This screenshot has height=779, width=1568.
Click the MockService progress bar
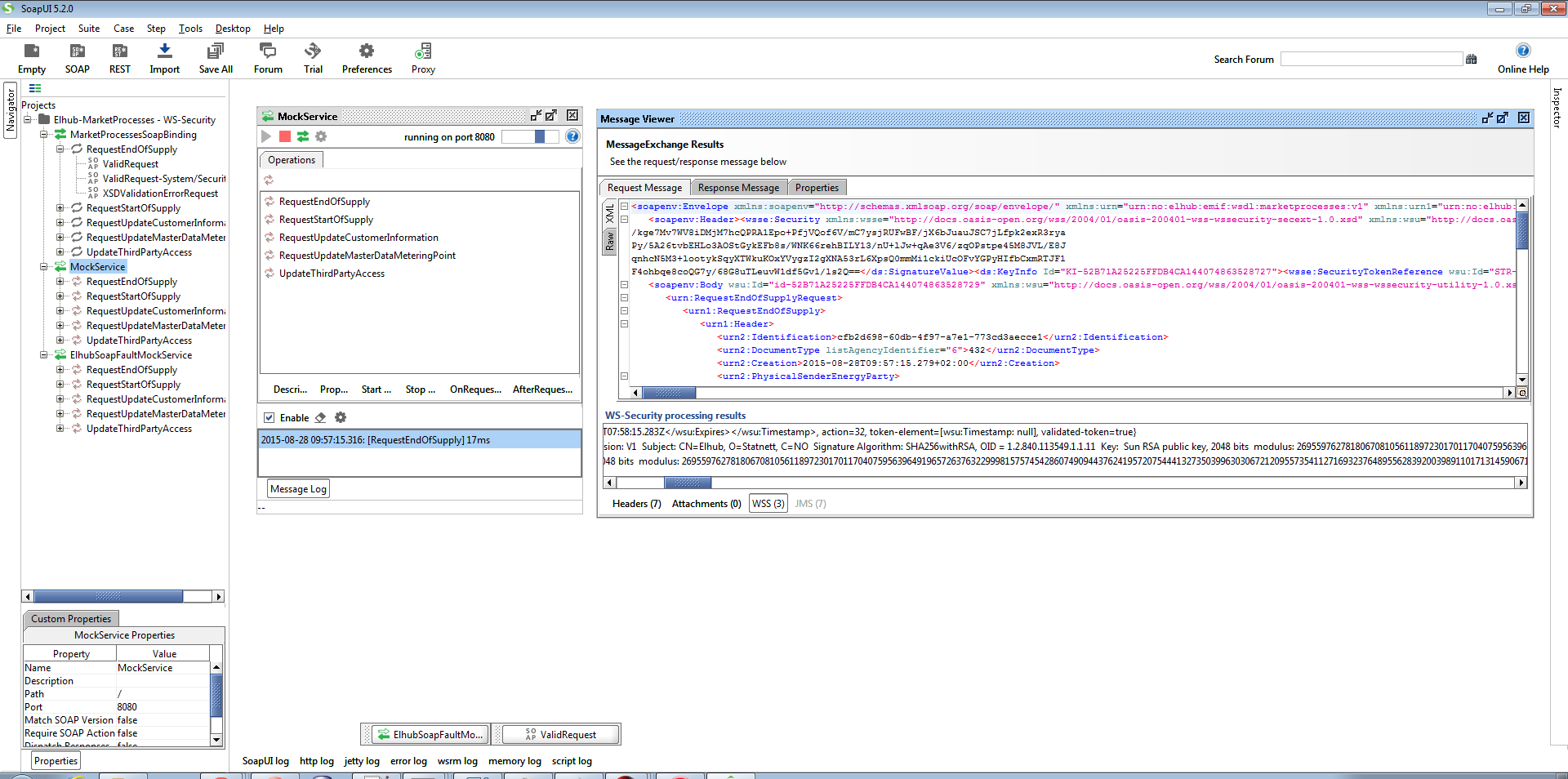point(530,136)
